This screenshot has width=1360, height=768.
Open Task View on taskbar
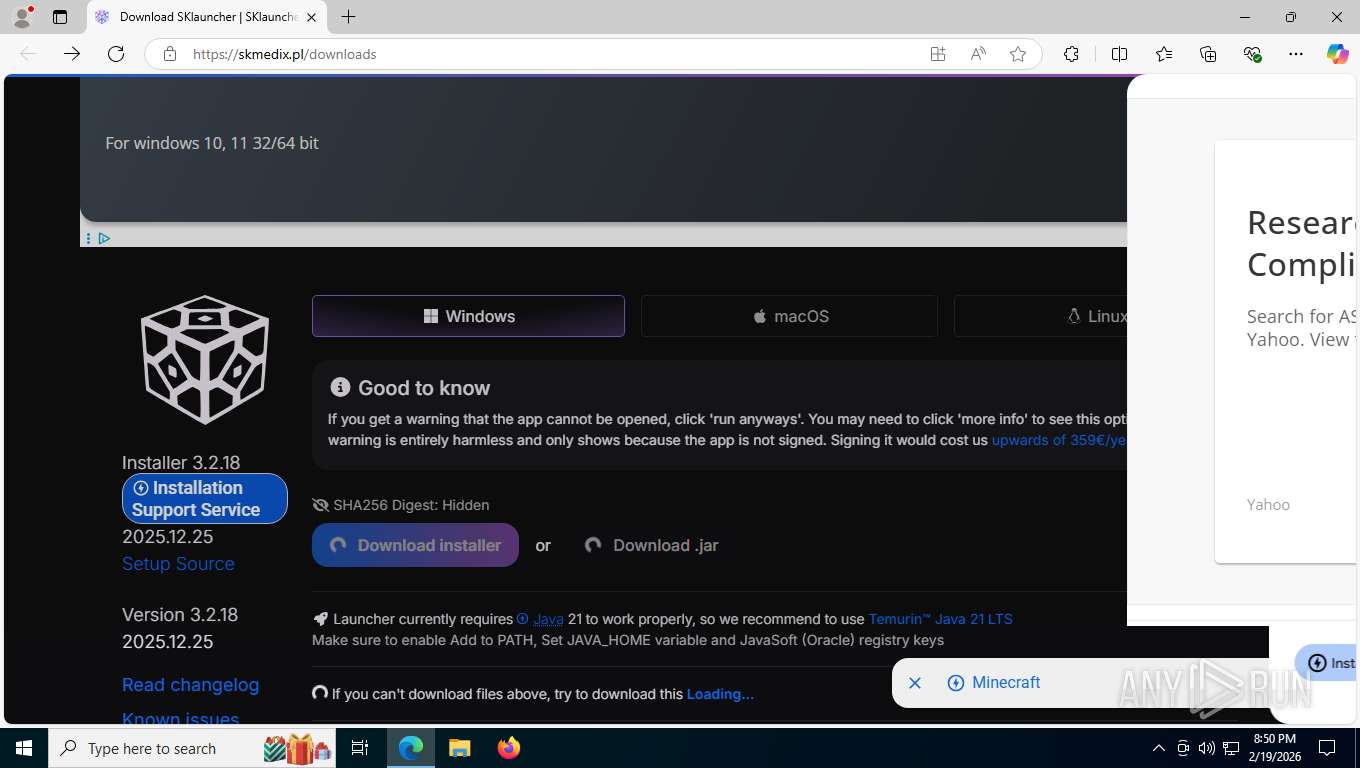pyautogui.click(x=360, y=748)
